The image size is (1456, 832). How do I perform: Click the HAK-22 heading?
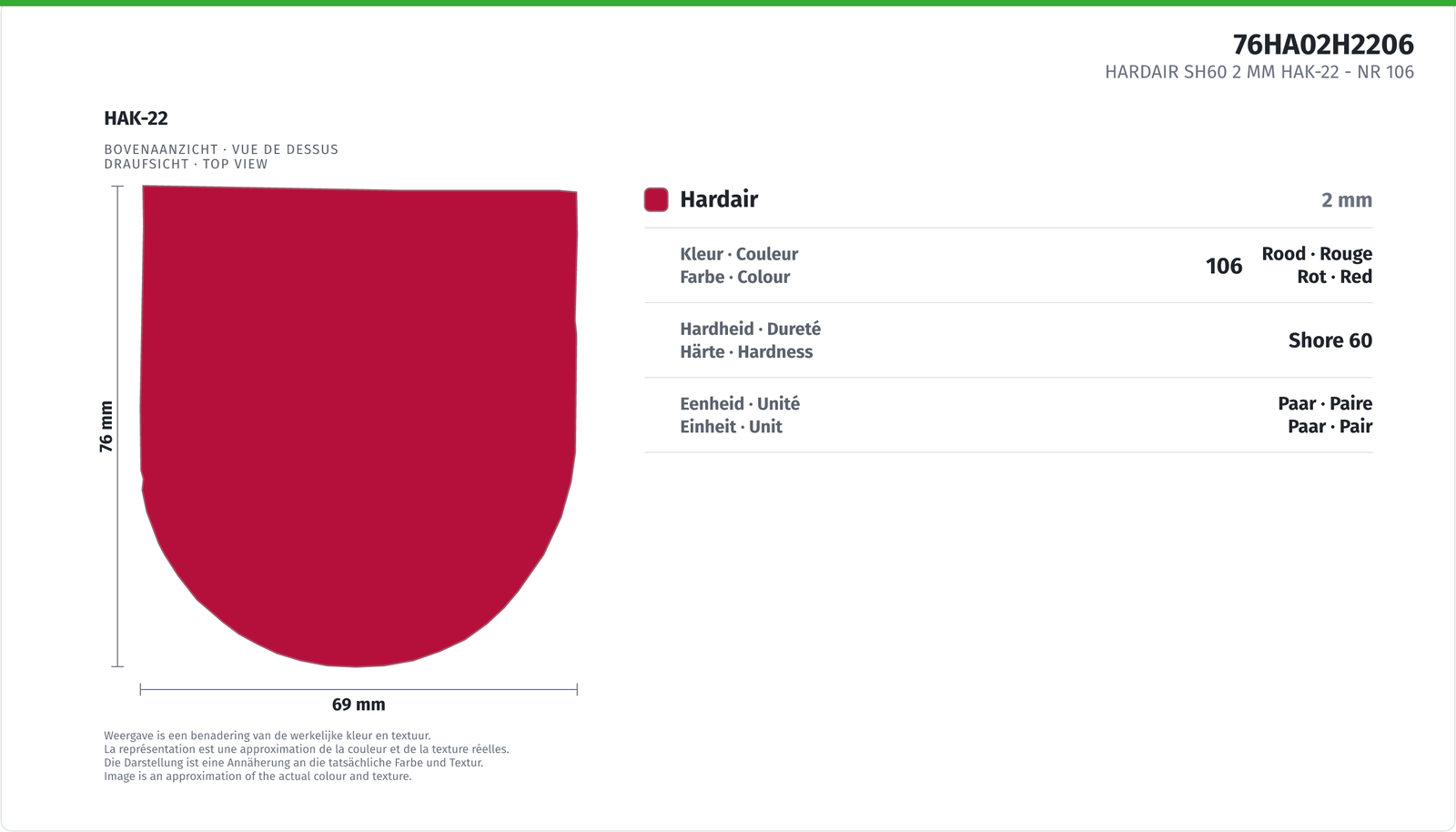136,118
